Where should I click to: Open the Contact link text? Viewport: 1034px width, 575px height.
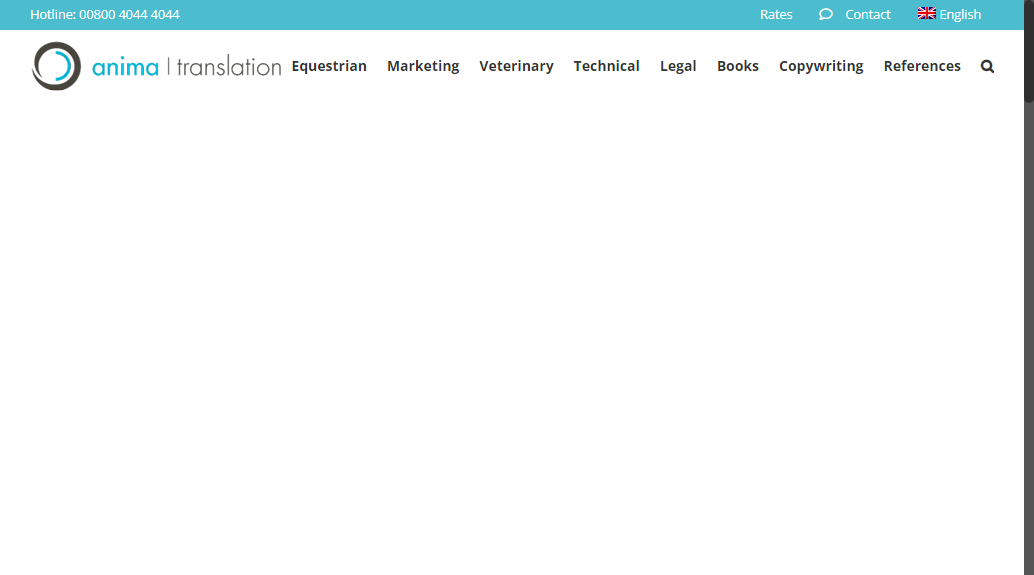point(868,14)
